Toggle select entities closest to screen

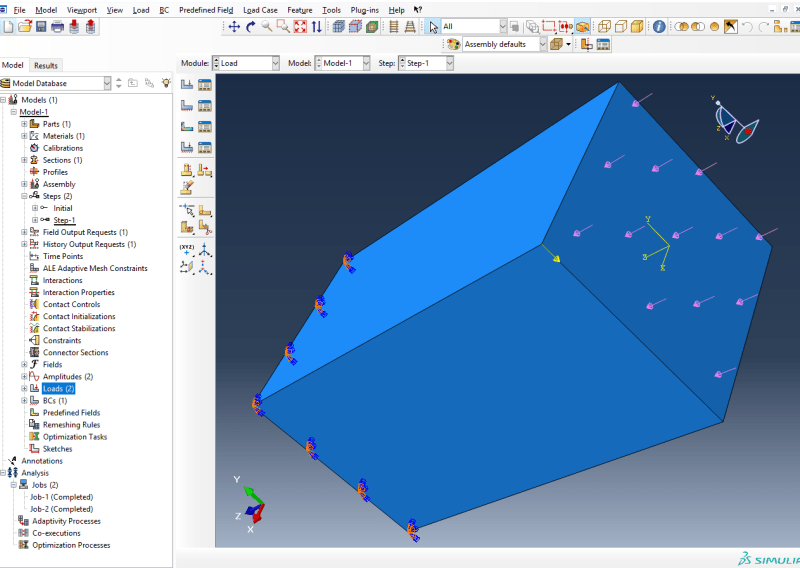[582, 27]
